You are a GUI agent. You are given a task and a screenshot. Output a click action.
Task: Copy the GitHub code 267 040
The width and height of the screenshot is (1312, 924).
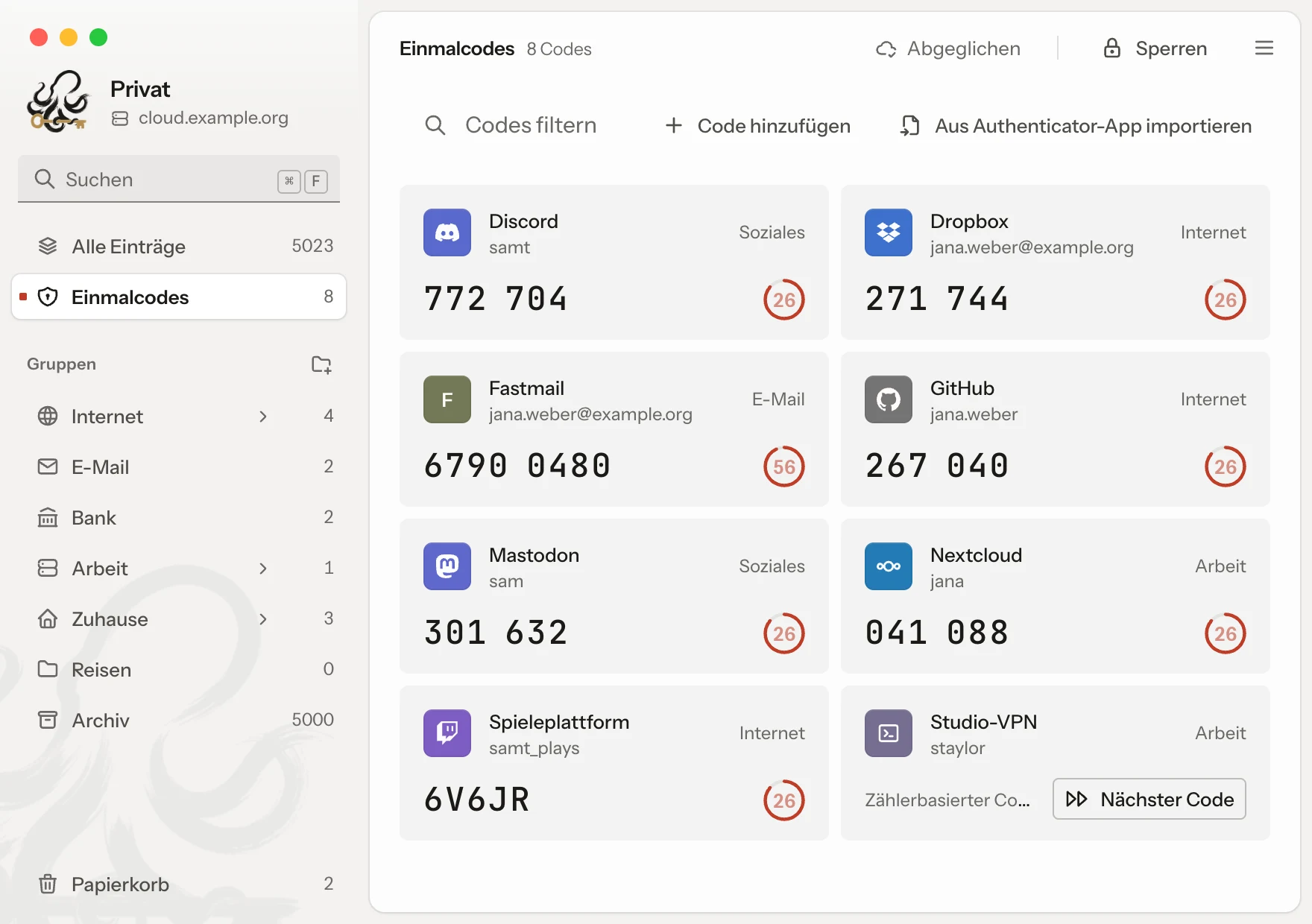click(937, 466)
